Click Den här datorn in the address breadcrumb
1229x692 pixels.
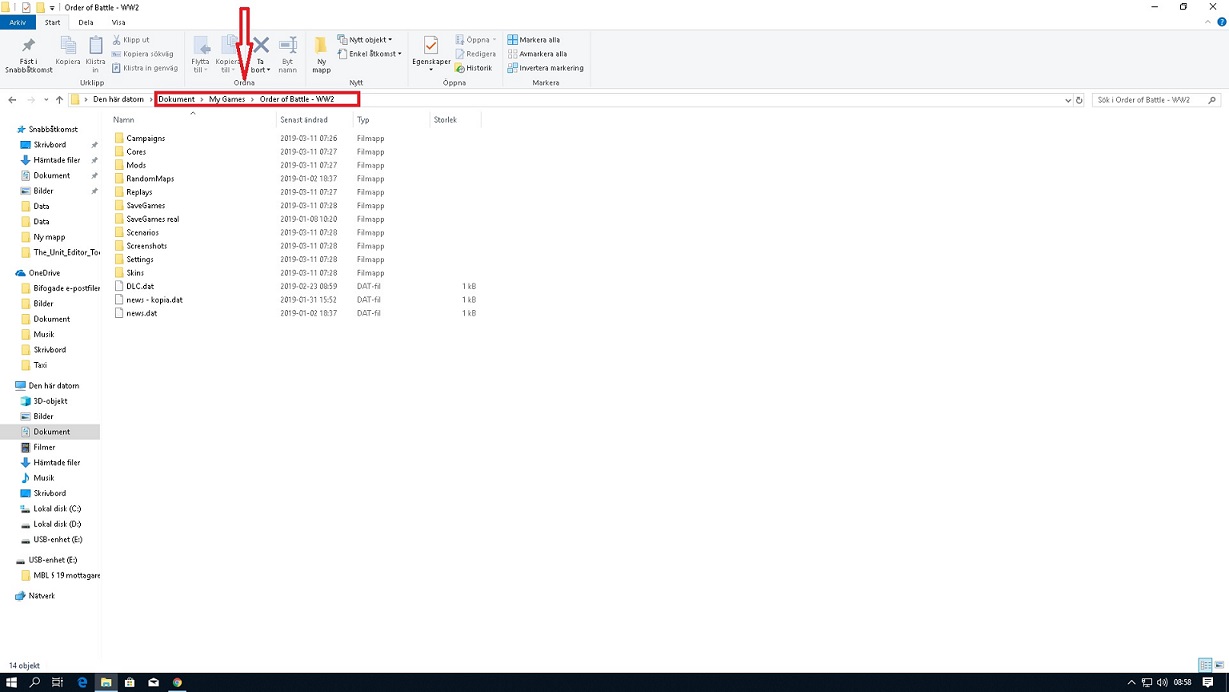coord(119,100)
